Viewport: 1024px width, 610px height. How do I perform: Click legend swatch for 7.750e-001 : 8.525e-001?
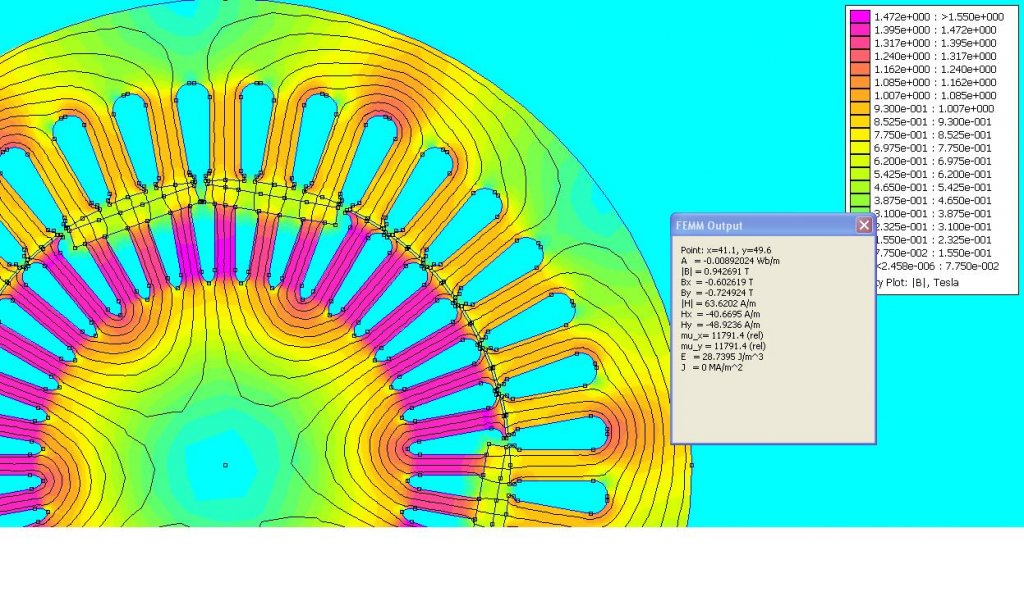click(860, 135)
